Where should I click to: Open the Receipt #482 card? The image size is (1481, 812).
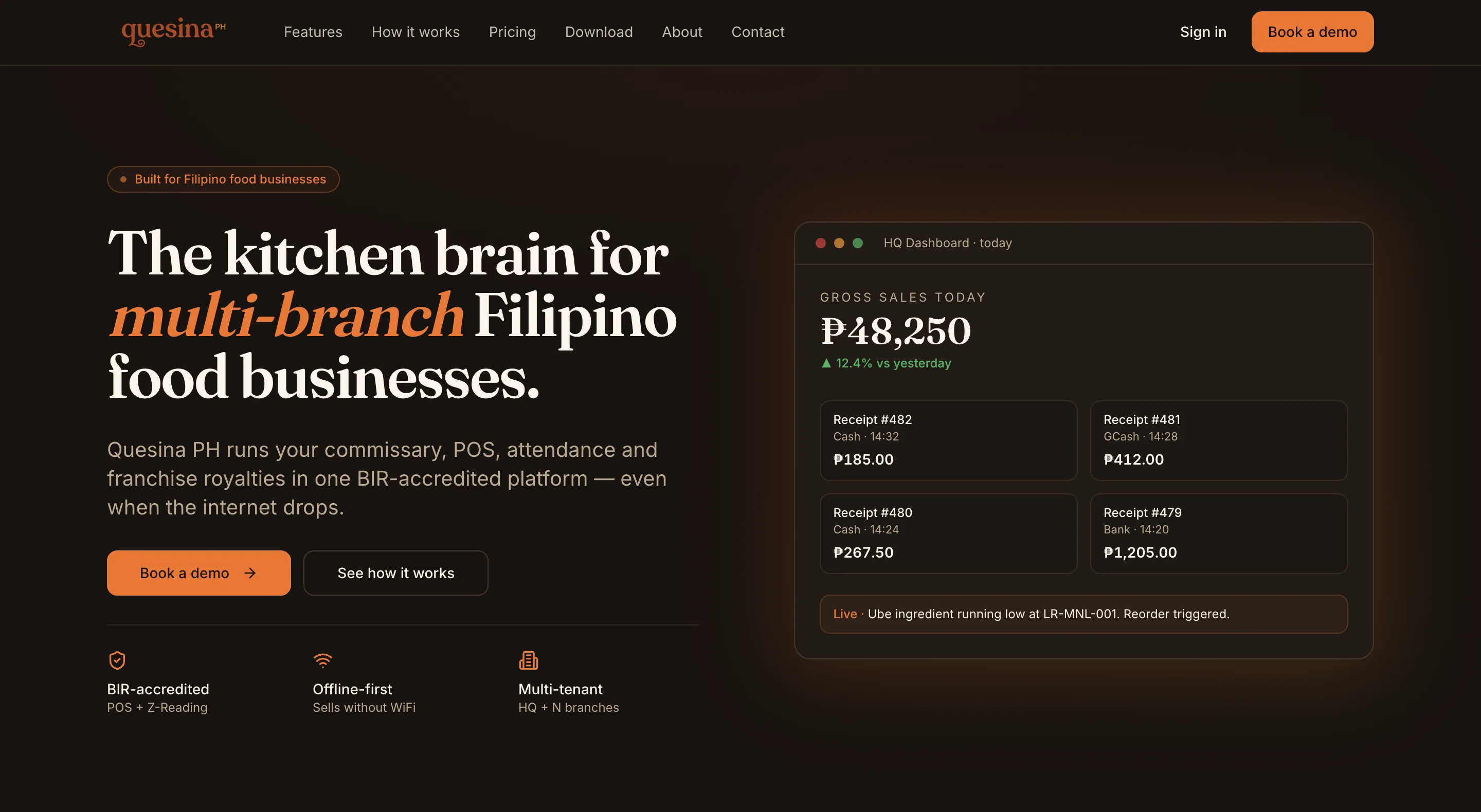point(948,441)
